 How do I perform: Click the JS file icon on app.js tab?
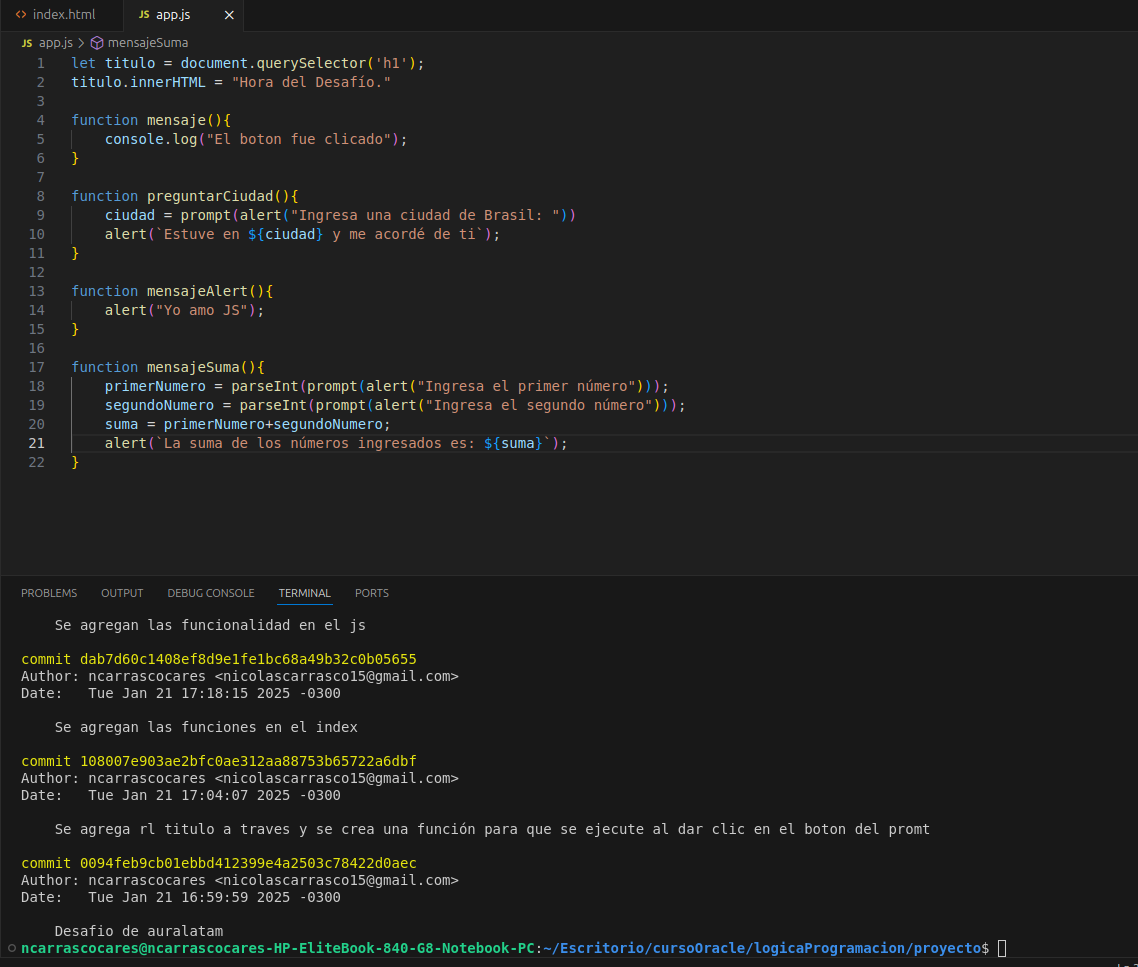point(144,15)
